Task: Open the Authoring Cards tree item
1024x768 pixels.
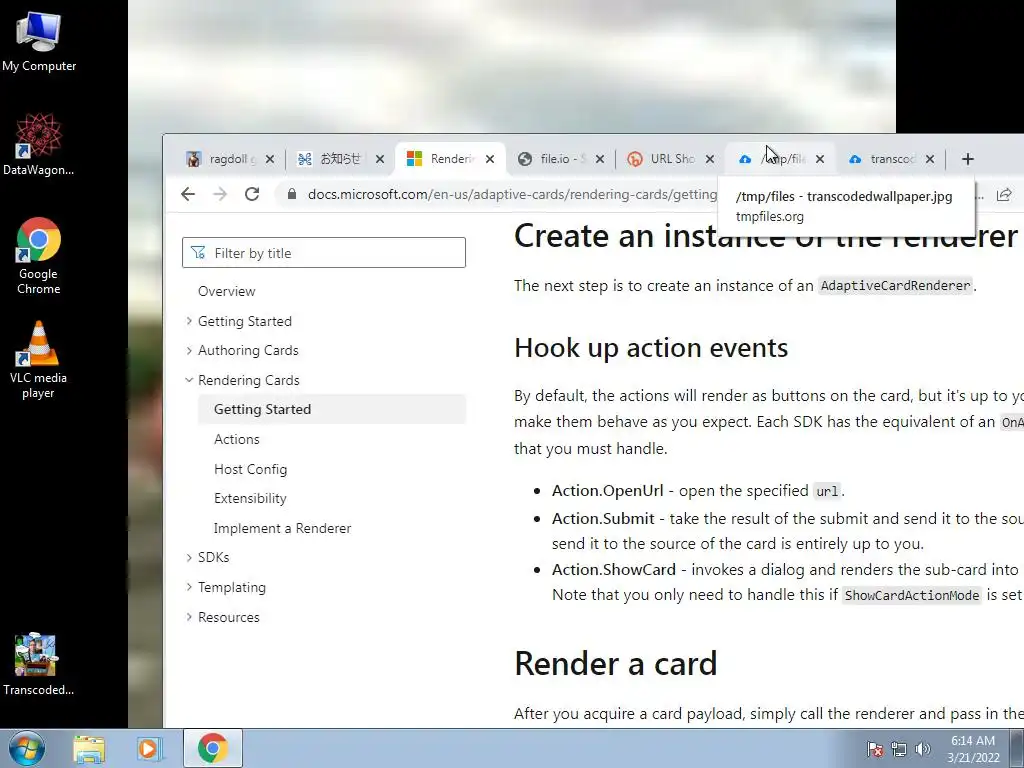Action: 248,350
